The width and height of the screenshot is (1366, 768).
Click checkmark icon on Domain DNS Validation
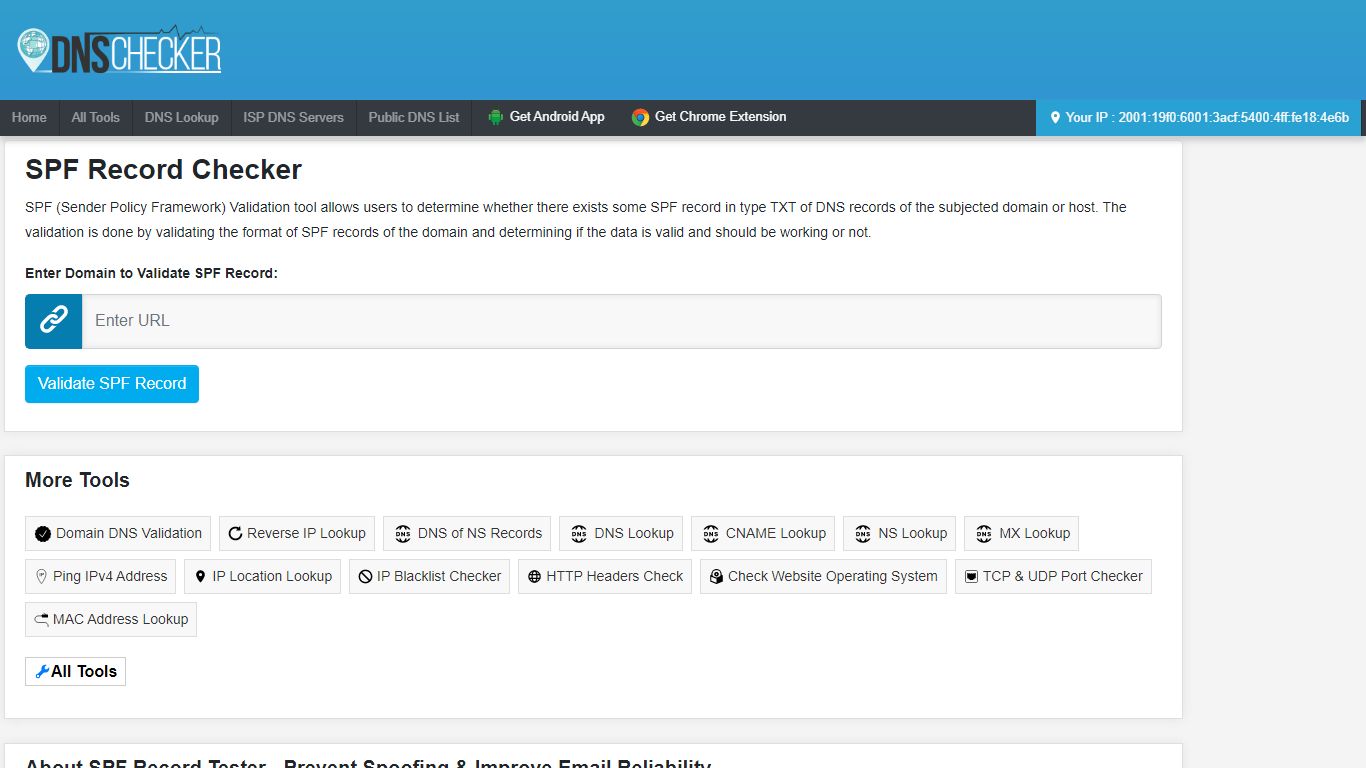43,534
